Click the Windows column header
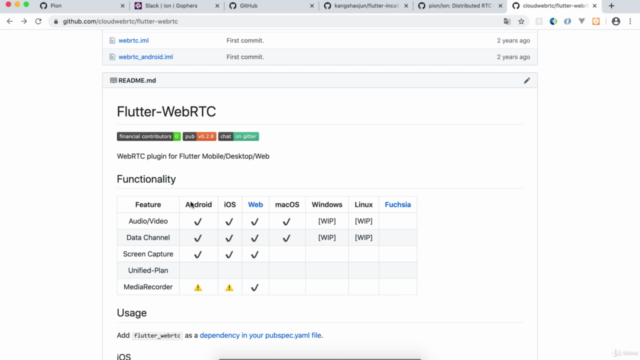 [327, 204]
